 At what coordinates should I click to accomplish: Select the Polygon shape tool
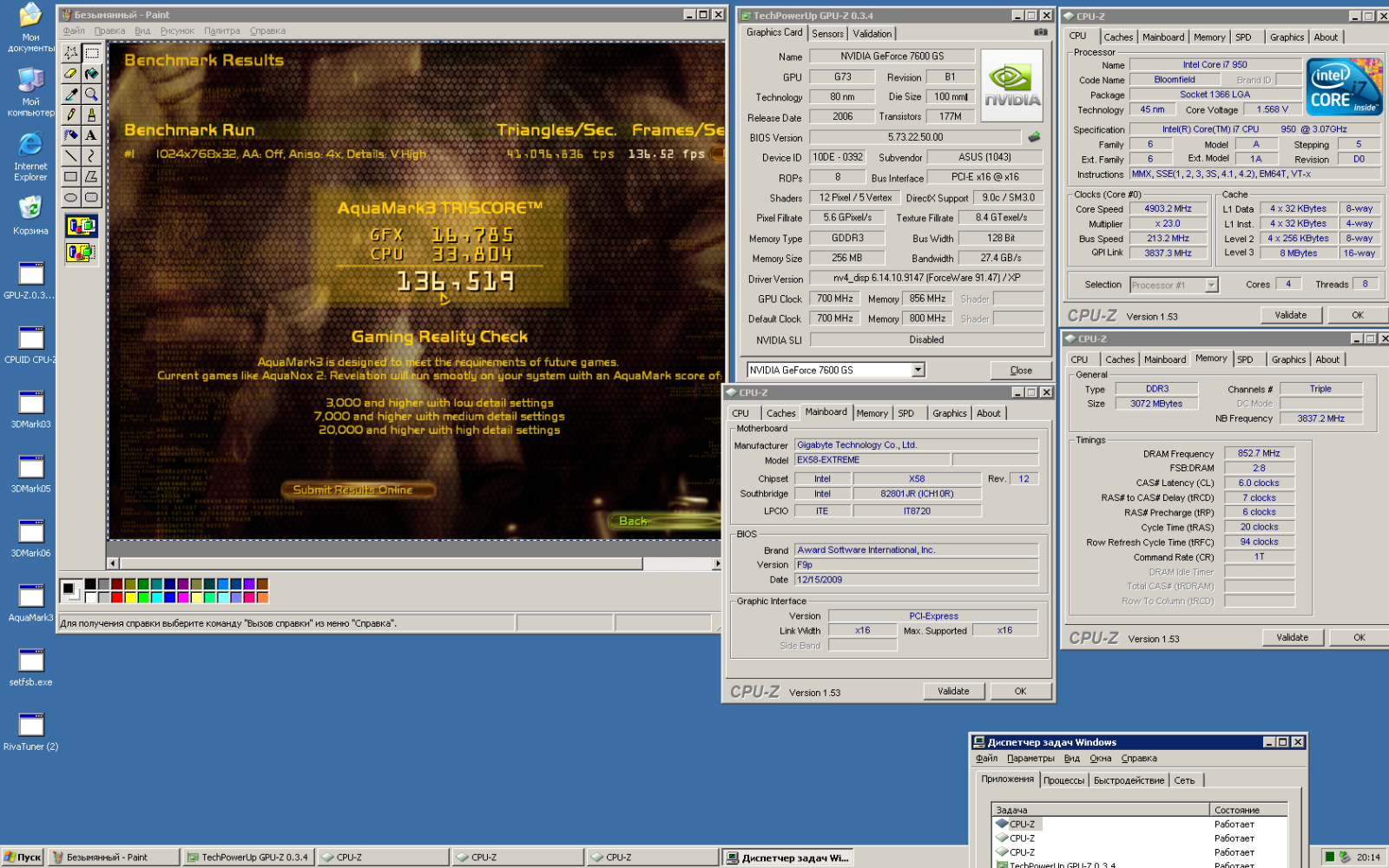(91, 176)
